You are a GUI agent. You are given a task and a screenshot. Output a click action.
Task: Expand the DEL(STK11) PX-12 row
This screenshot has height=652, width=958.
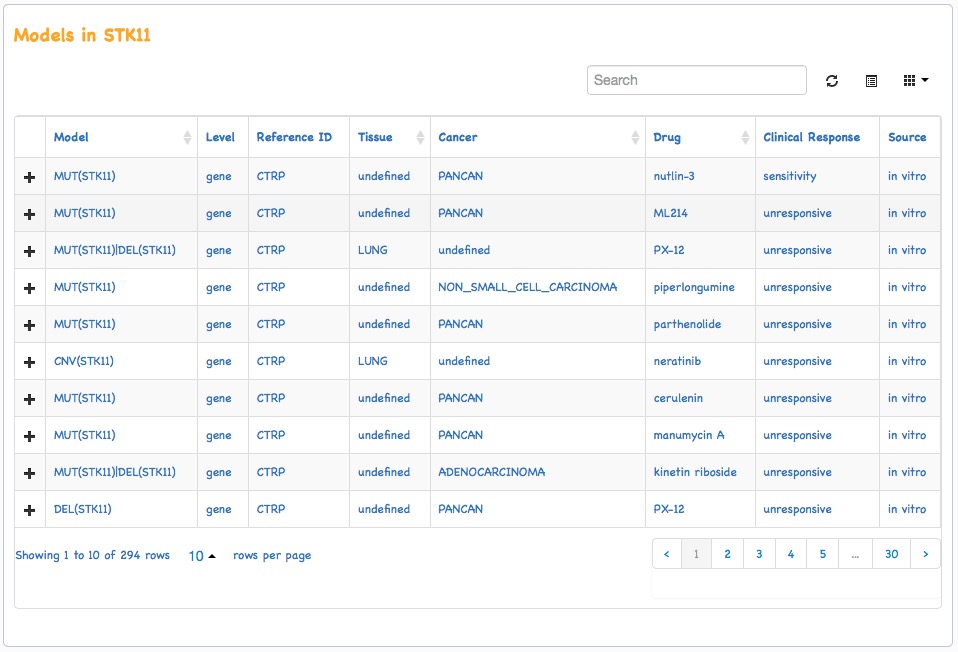pos(29,510)
